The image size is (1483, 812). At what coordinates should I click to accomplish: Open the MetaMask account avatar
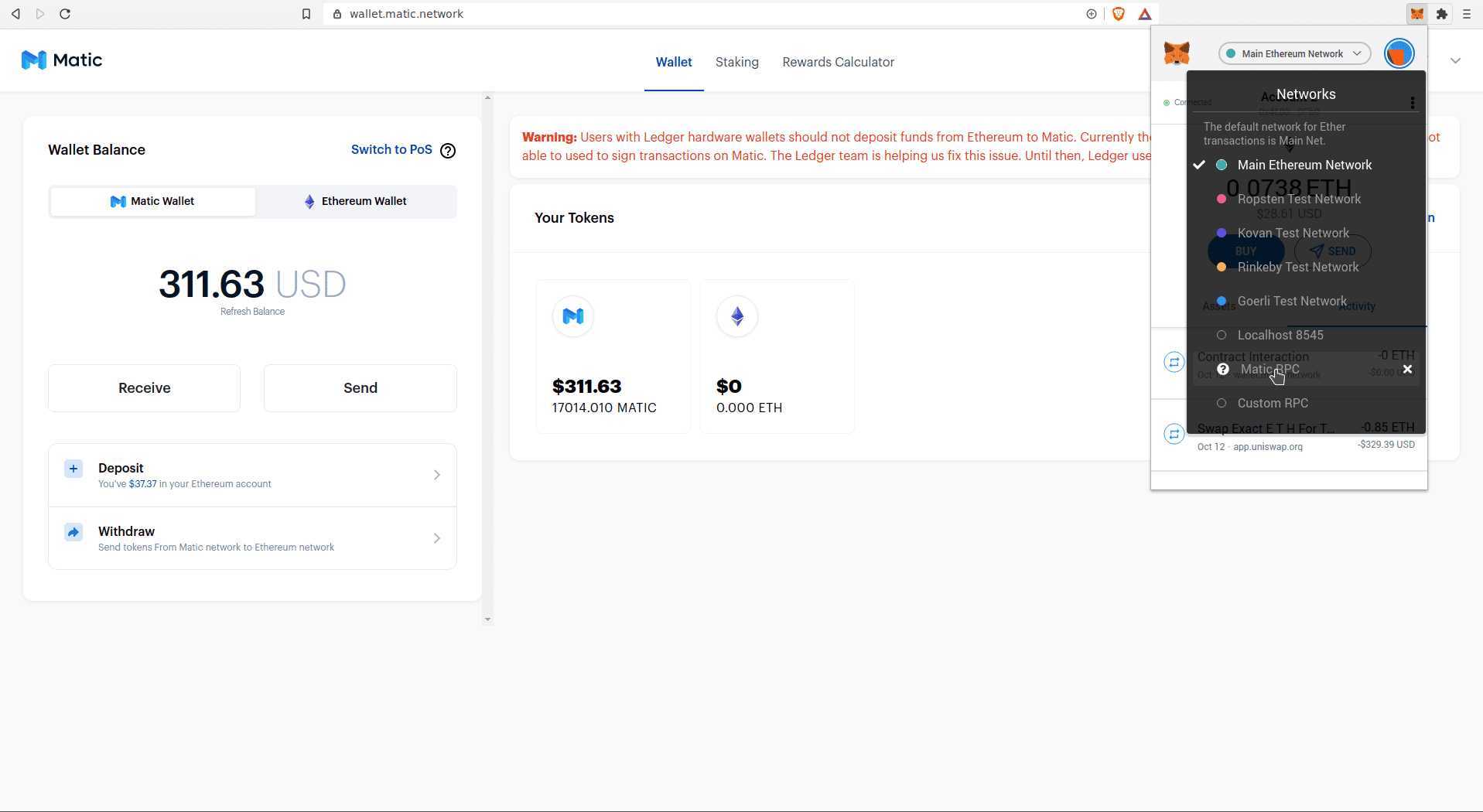(x=1399, y=54)
